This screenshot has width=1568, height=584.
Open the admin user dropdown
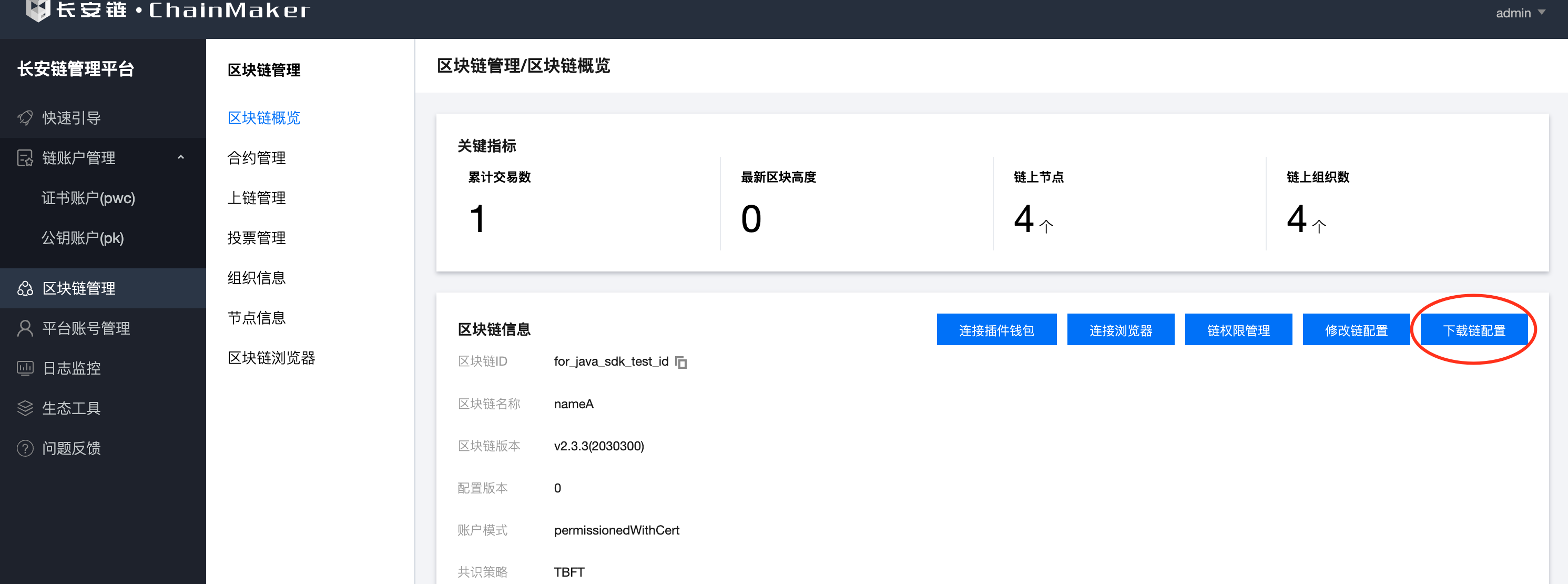point(1521,13)
